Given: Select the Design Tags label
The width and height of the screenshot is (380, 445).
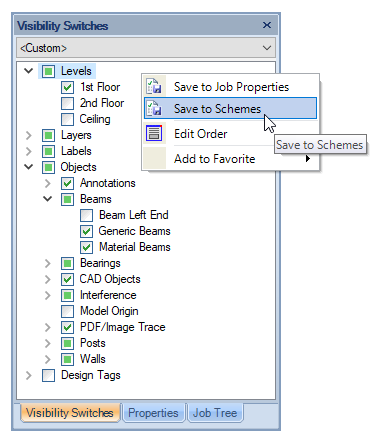Looking at the screenshot, I should [91, 375].
